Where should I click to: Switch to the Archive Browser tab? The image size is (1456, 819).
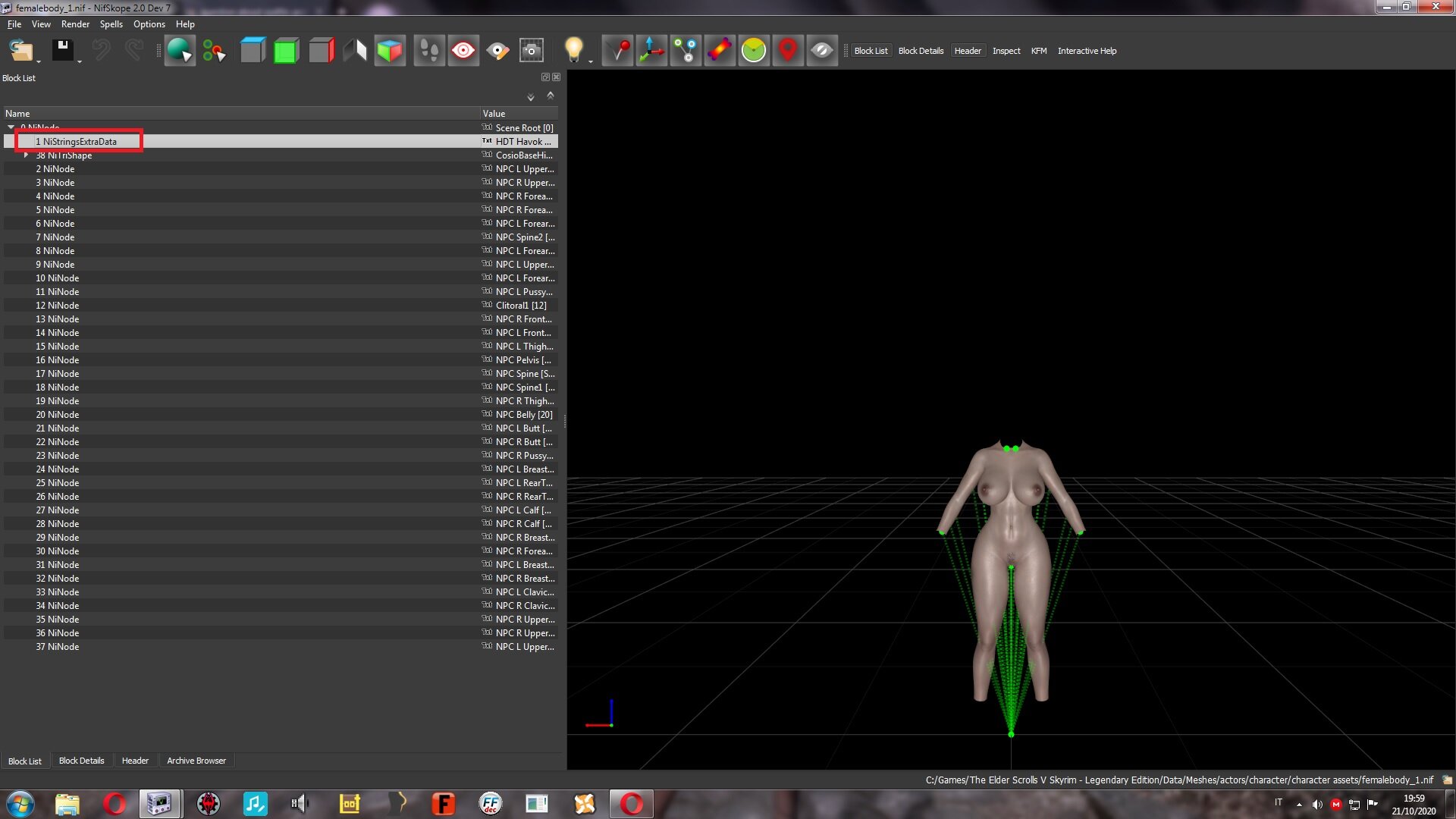pos(196,761)
